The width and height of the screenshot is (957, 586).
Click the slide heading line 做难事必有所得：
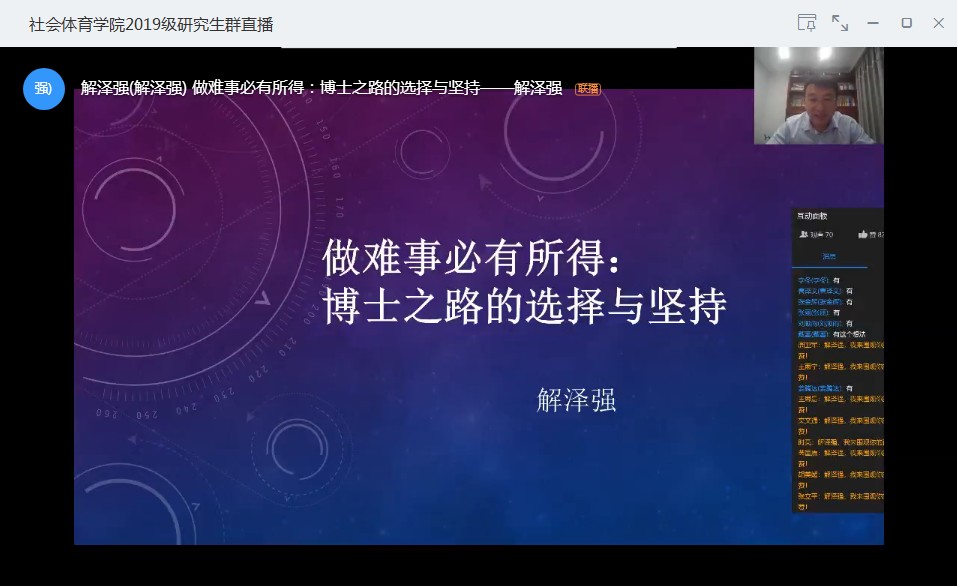[x=477, y=260]
